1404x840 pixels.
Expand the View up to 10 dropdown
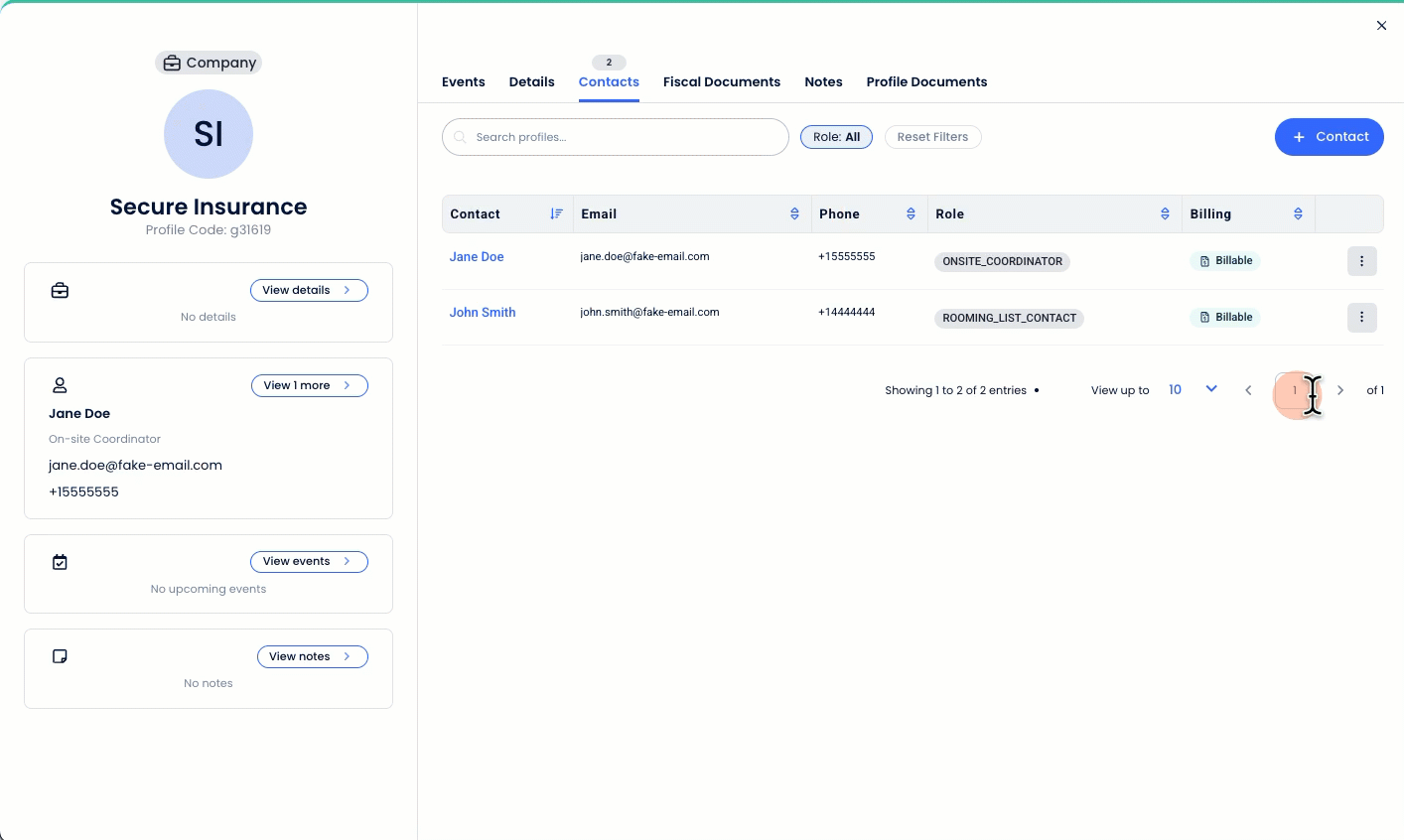(x=1210, y=389)
